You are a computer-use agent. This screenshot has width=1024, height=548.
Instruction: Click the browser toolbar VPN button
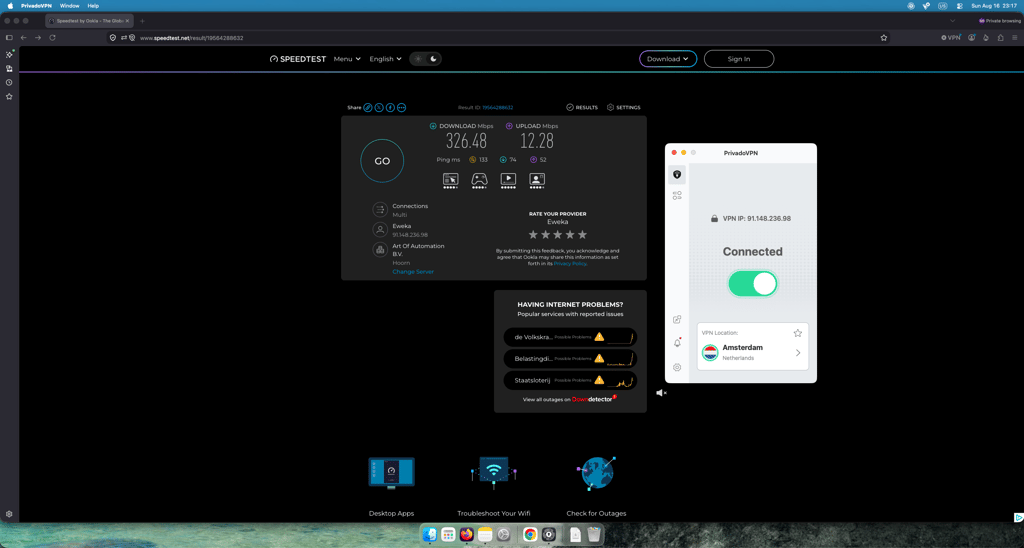point(951,38)
